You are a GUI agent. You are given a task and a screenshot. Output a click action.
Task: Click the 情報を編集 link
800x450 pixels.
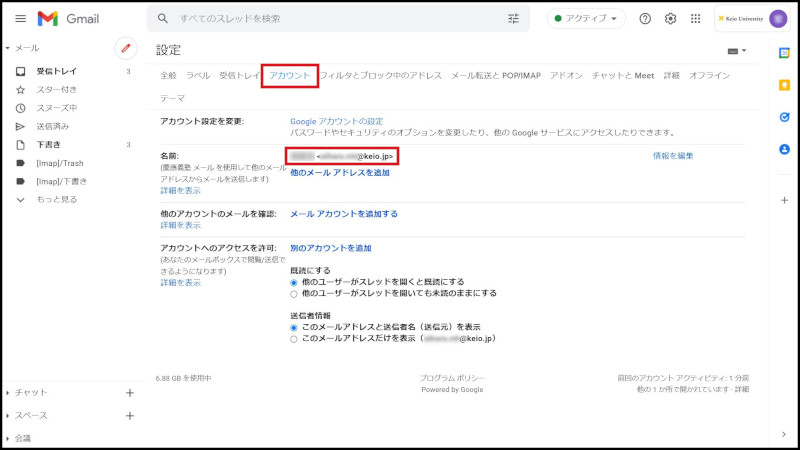(673, 156)
